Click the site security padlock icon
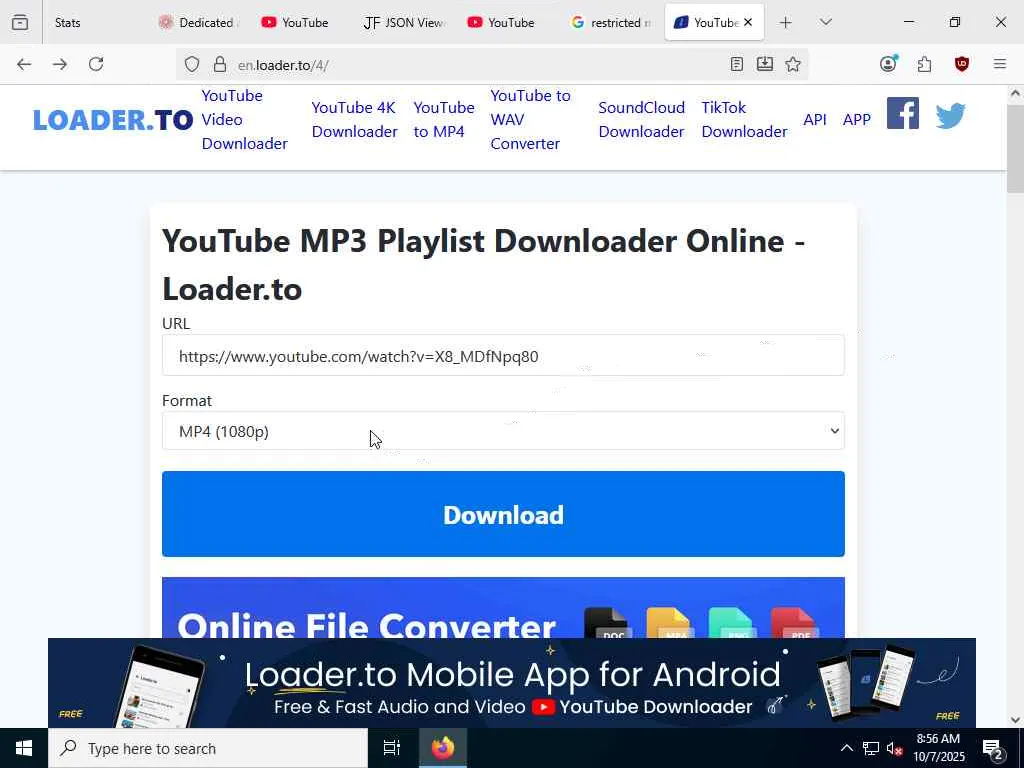Image resolution: width=1024 pixels, height=768 pixels. (x=220, y=64)
